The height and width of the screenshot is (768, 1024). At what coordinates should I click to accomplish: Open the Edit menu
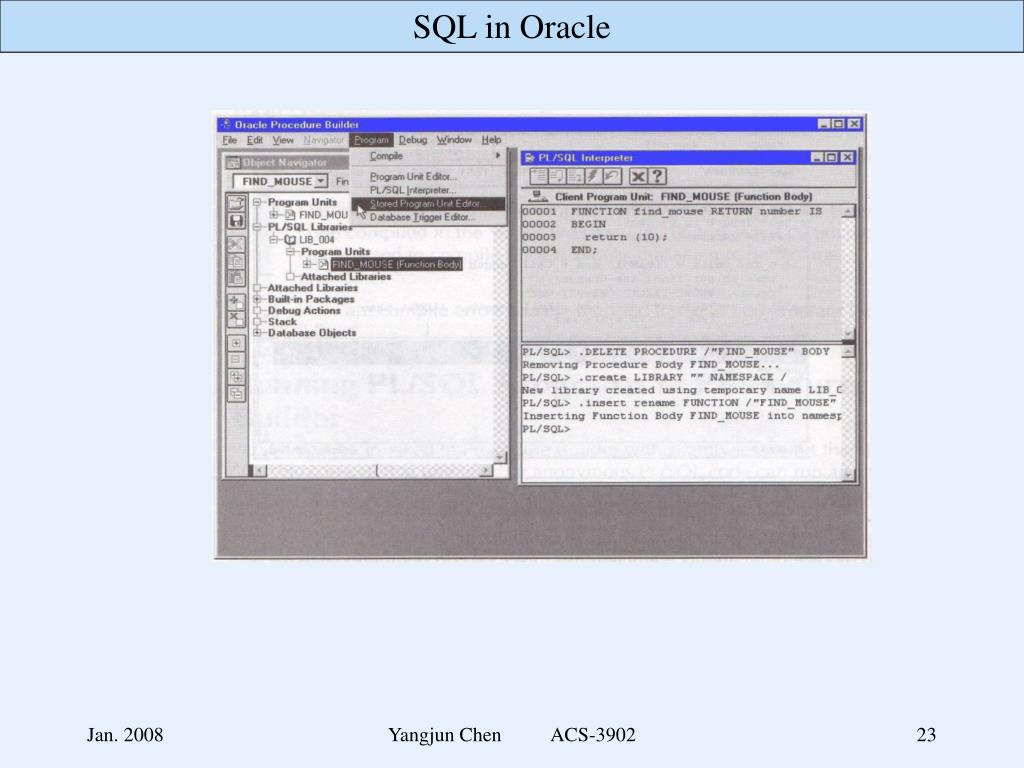pyautogui.click(x=254, y=140)
